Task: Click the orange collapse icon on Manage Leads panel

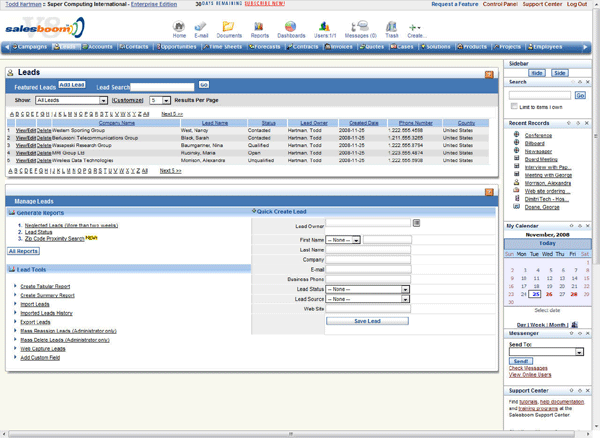Action: pyautogui.click(x=489, y=192)
